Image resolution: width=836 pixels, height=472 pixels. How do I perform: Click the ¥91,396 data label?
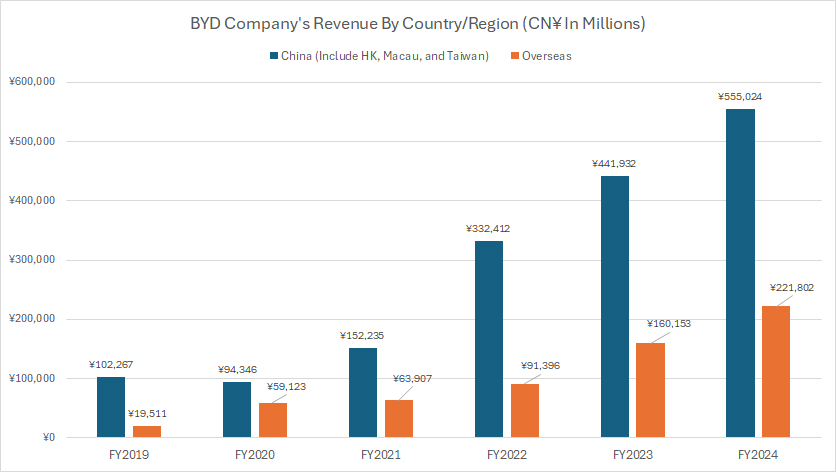[x=540, y=366]
